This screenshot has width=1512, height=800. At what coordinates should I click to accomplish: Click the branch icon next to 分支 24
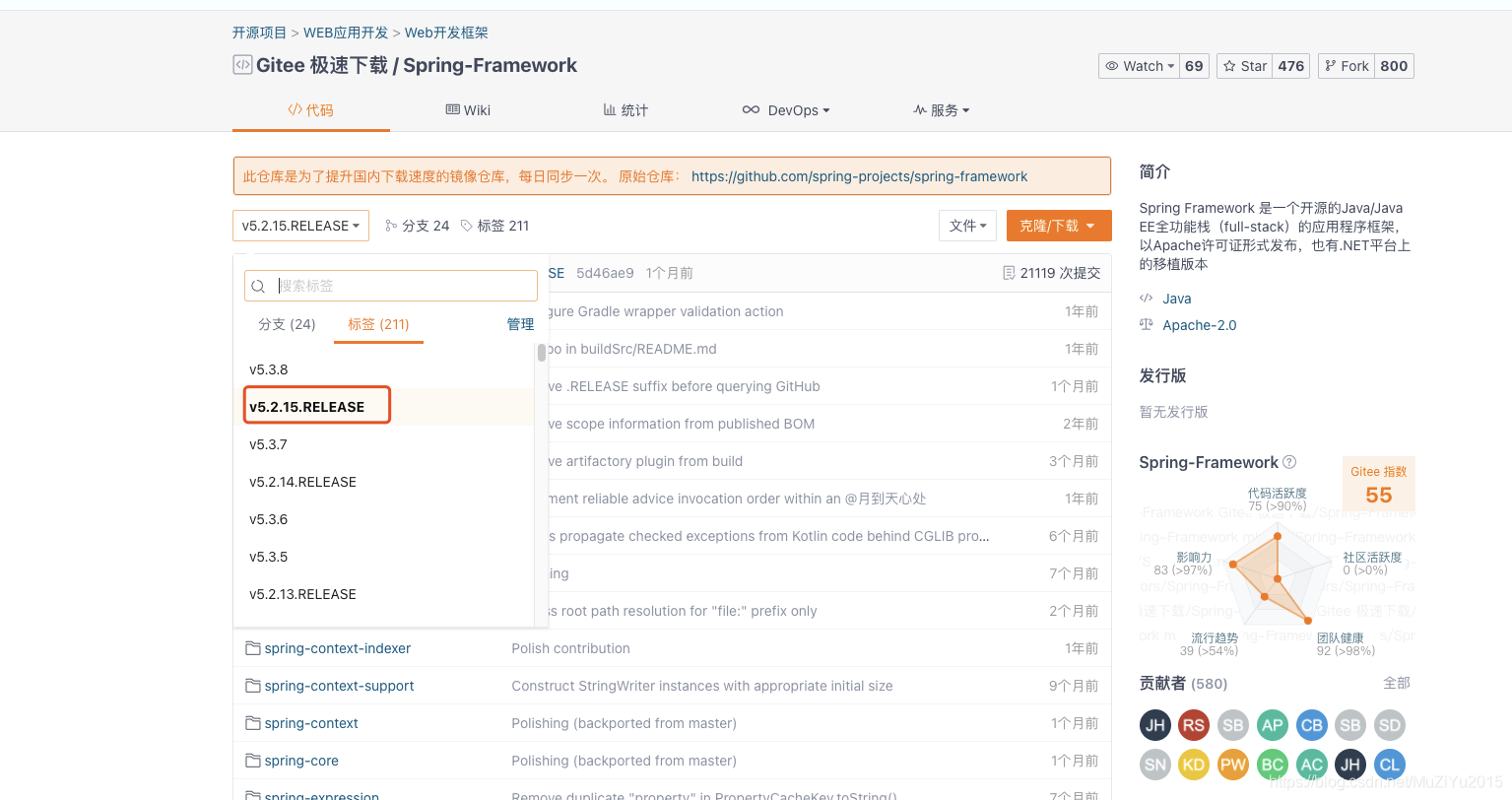tap(391, 226)
